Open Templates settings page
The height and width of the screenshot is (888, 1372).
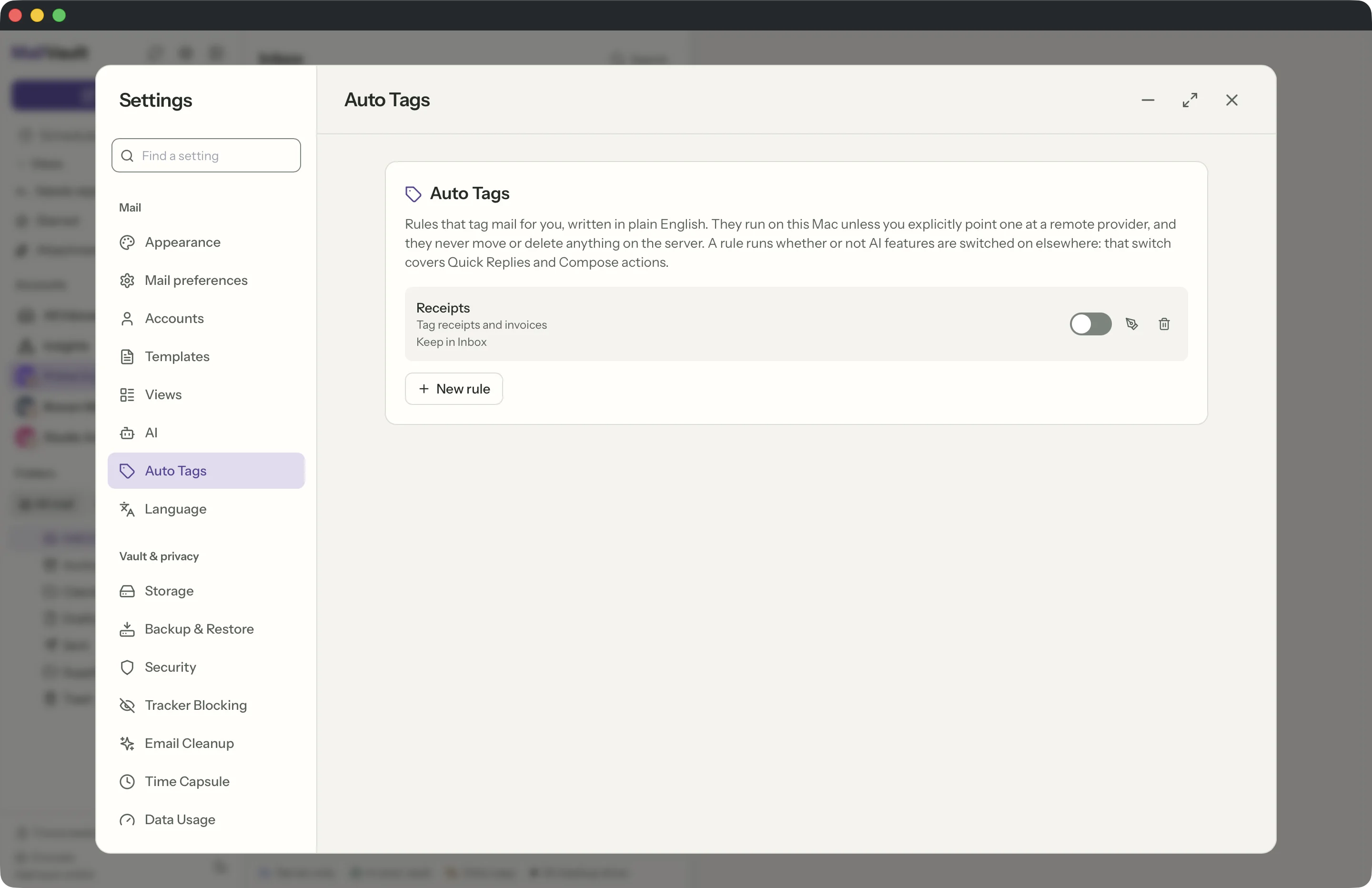coord(206,356)
